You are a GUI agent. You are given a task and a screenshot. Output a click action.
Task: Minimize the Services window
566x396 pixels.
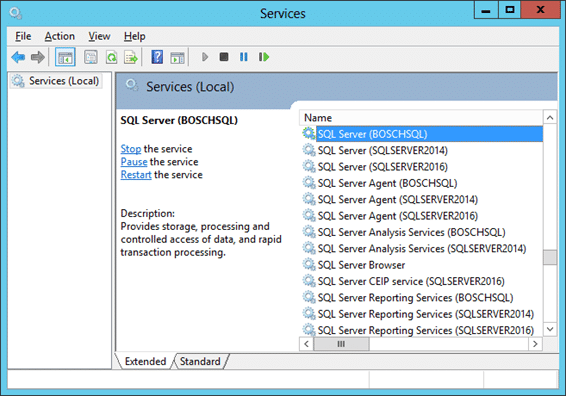[x=486, y=10]
